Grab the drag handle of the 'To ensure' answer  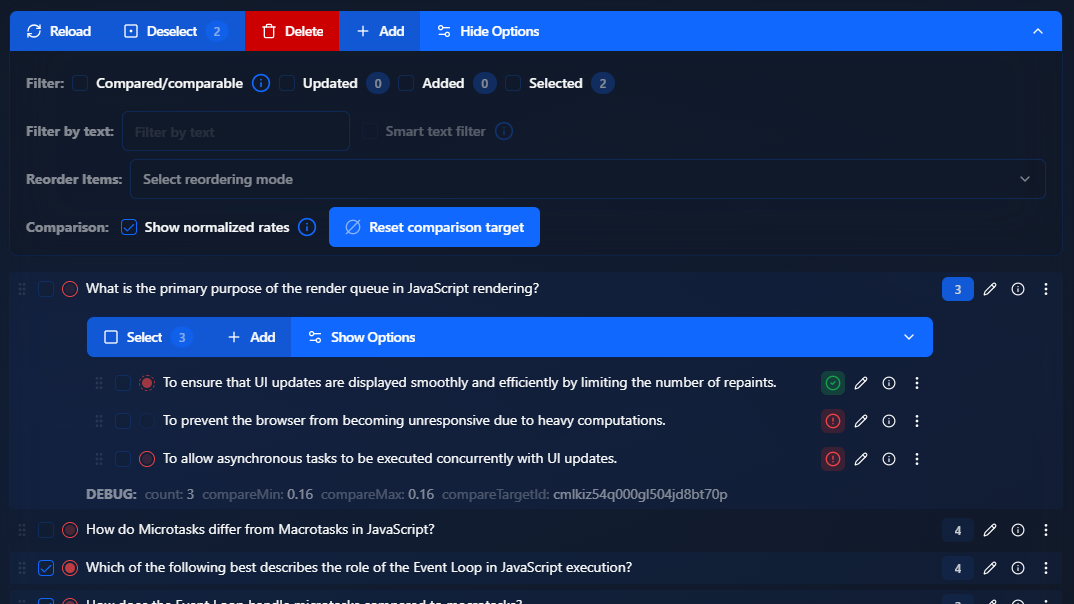pos(99,383)
